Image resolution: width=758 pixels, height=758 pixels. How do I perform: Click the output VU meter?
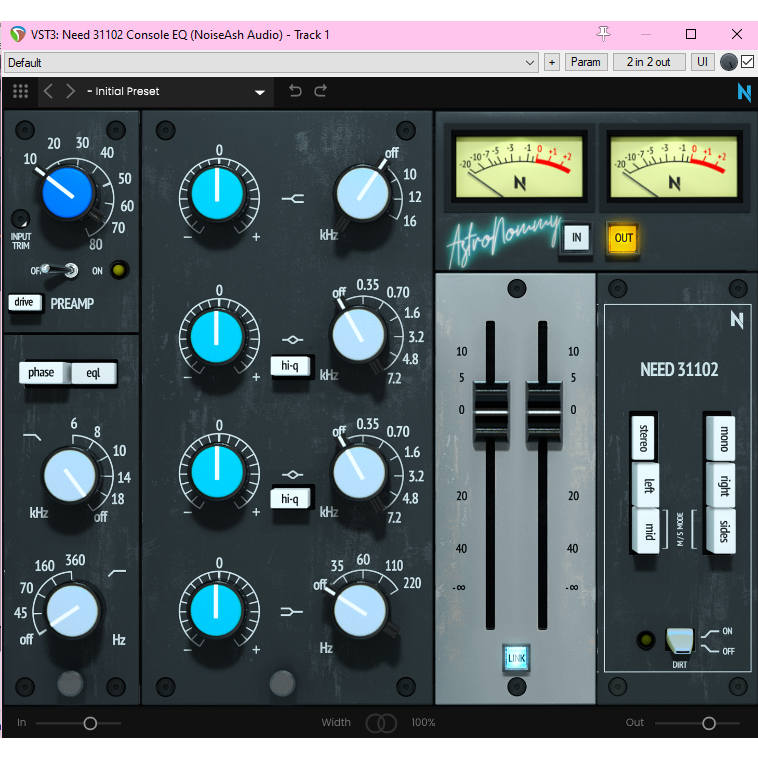coord(673,166)
